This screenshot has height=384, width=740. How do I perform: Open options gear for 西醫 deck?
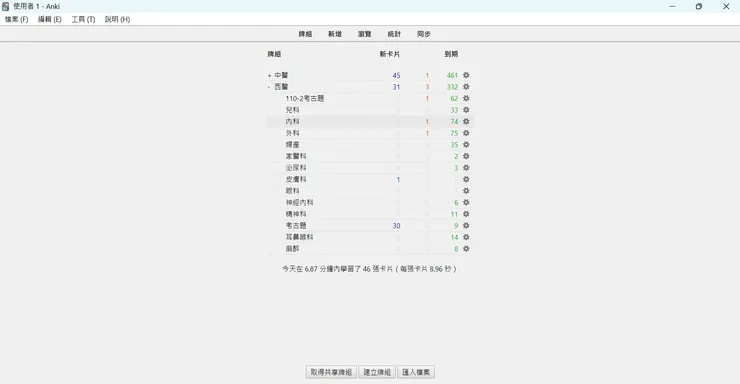pos(466,87)
